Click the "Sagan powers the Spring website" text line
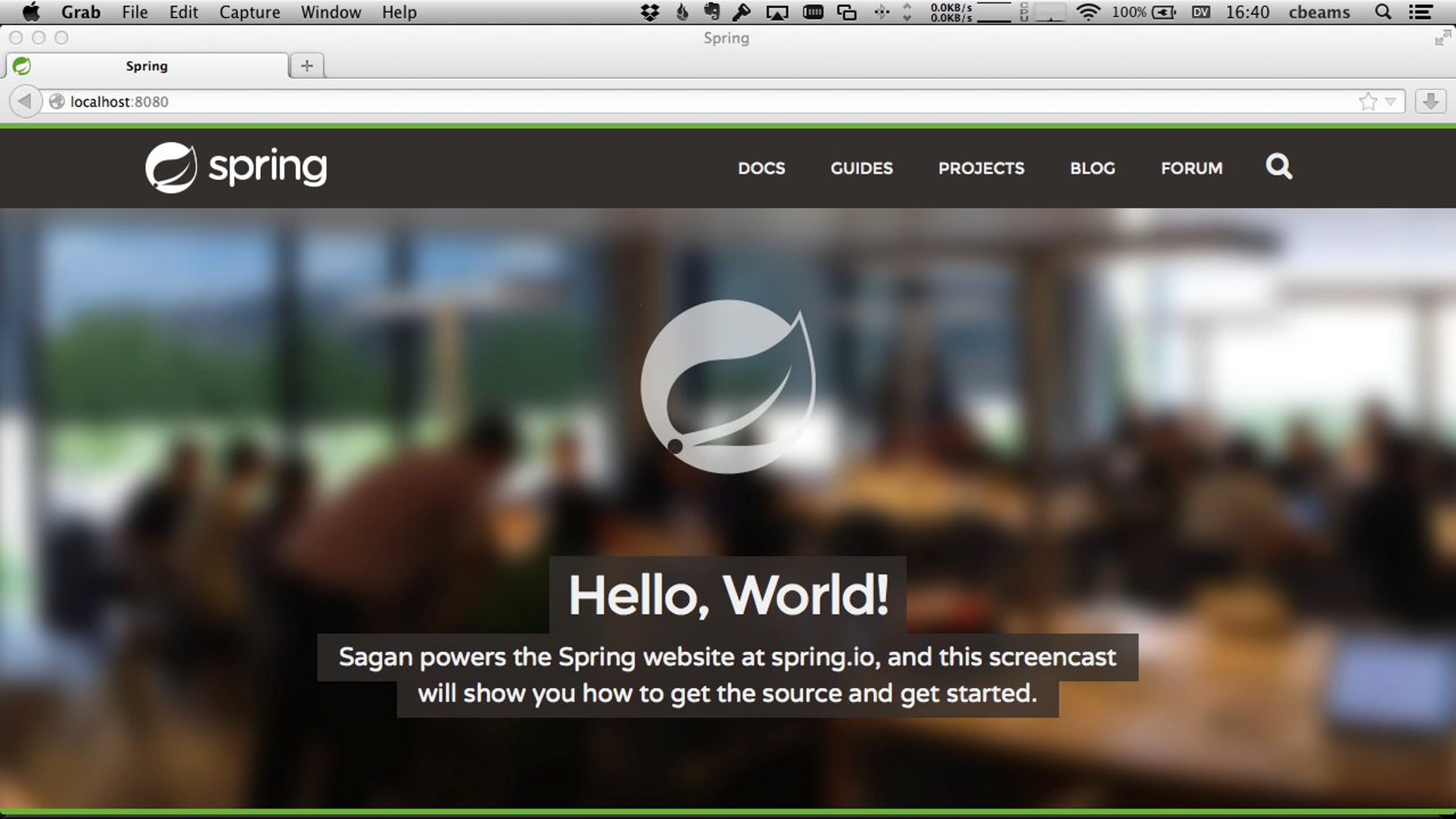This screenshot has width=1456, height=819. [x=727, y=658]
